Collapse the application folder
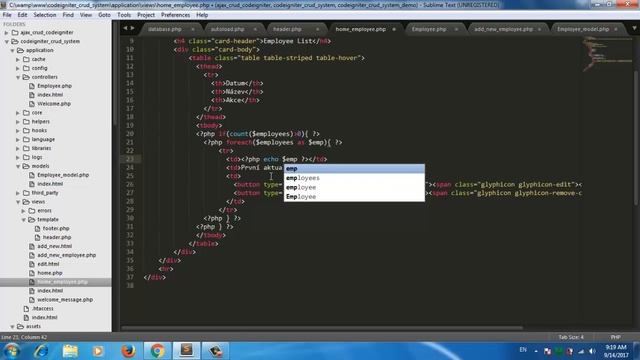640x360 pixels. point(12,51)
